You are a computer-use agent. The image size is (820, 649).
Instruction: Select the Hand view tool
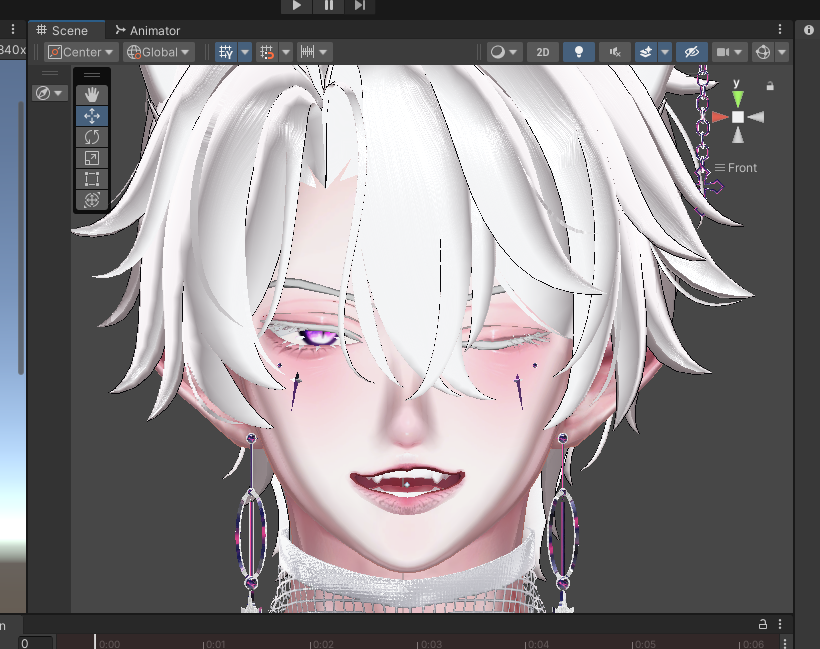(x=92, y=95)
